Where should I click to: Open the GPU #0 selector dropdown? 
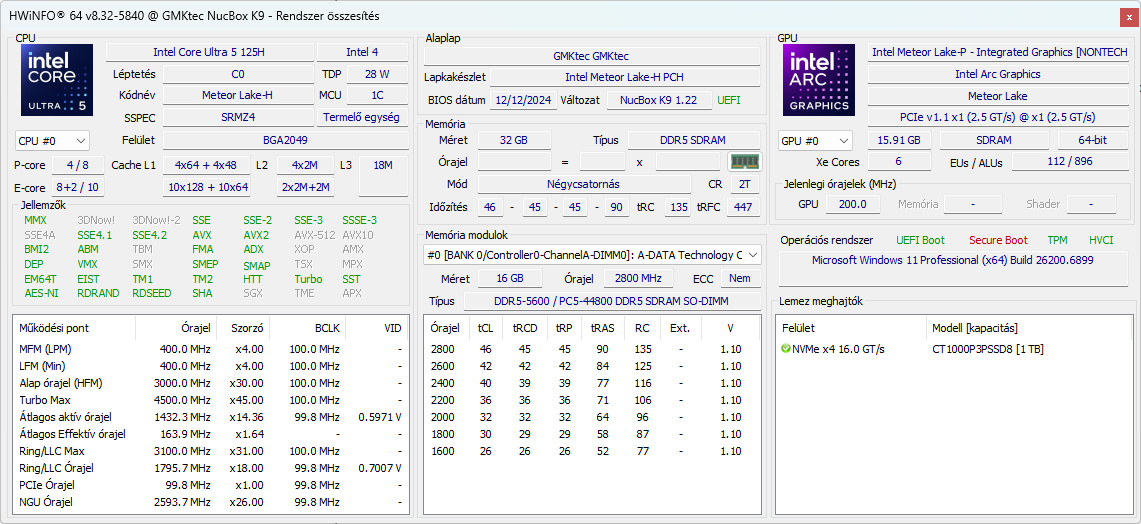[x=815, y=141]
